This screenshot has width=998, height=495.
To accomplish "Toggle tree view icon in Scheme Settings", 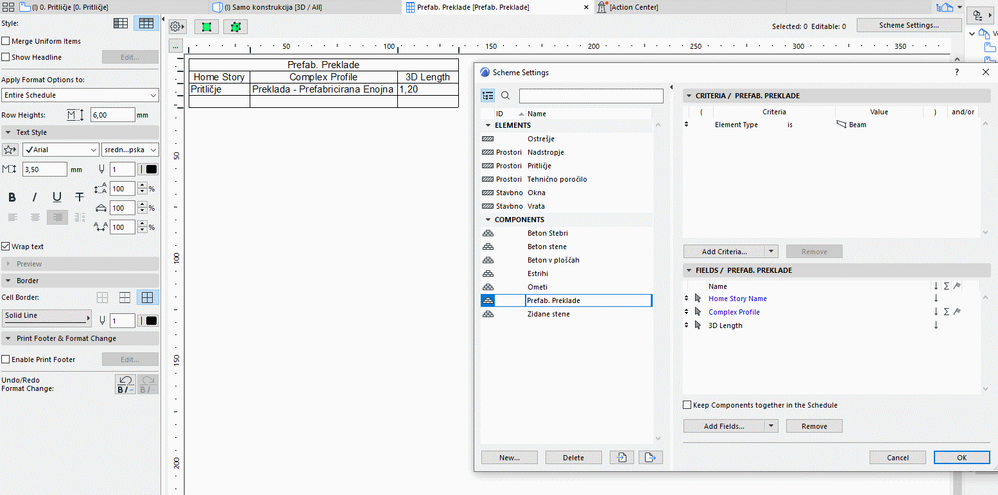I will 488,96.
